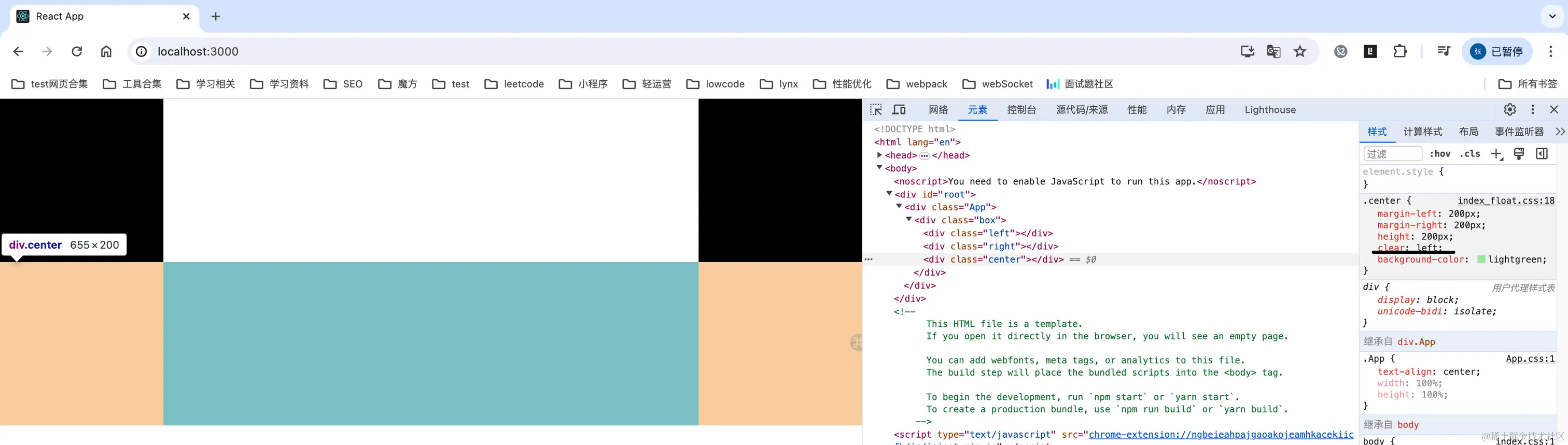
Task: Click the browser forward arrow
Action: pyautogui.click(x=47, y=52)
